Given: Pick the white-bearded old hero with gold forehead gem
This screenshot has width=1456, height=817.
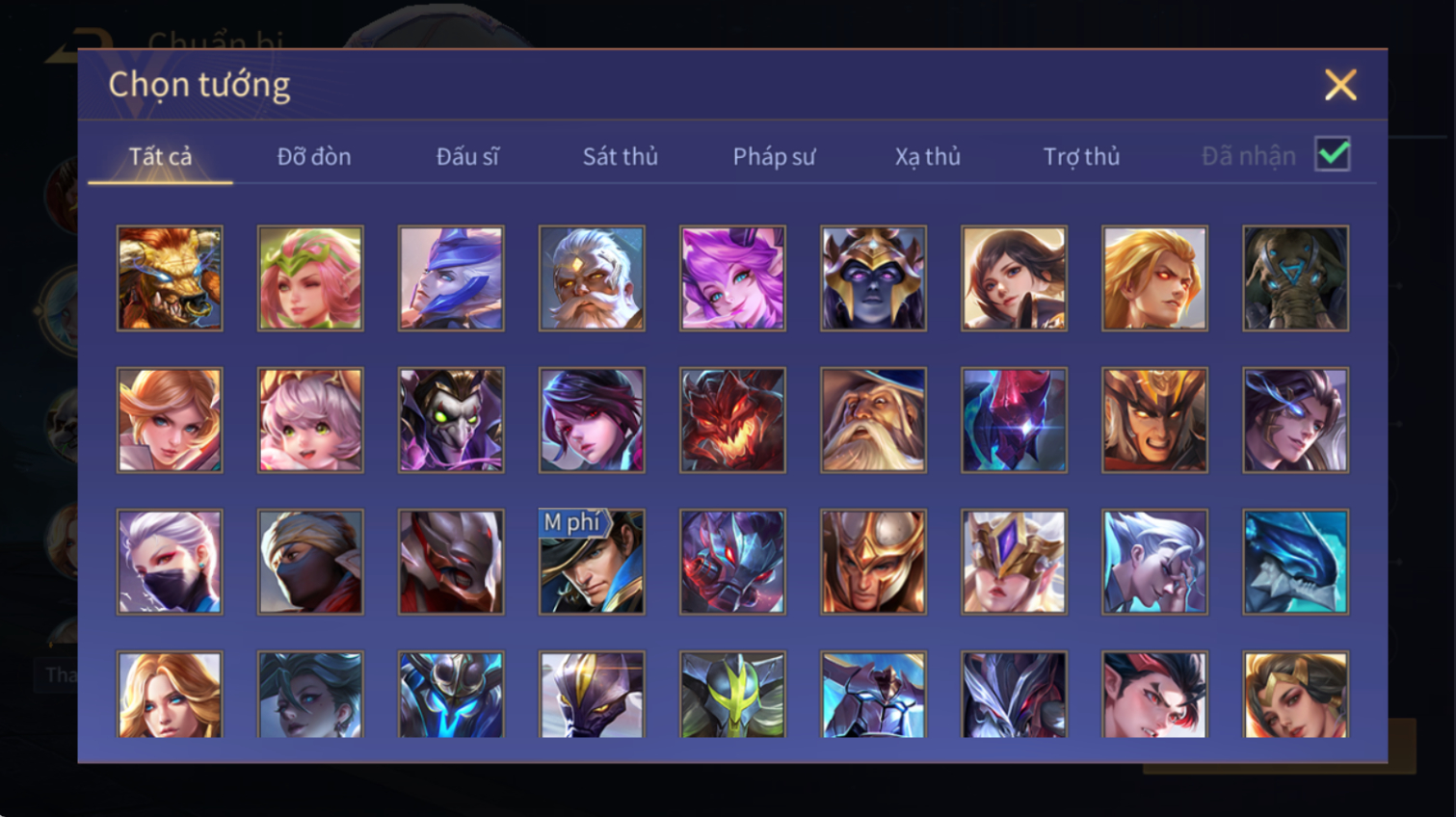Looking at the screenshot, I should 592,278.
